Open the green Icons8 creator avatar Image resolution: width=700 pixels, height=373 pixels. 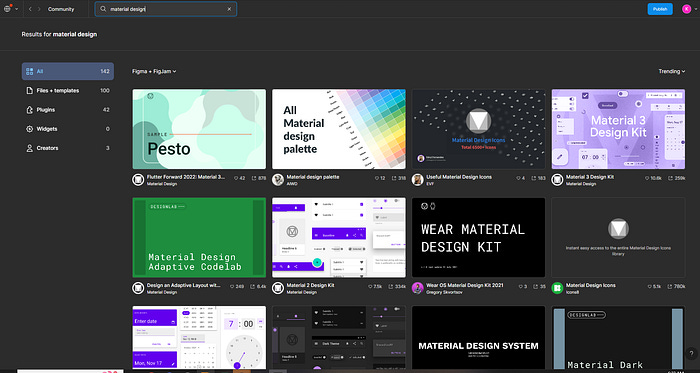tap(557, 288)
